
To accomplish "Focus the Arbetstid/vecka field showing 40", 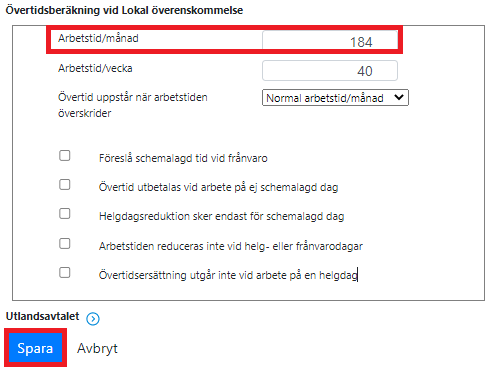I will (x=330, y=70).
